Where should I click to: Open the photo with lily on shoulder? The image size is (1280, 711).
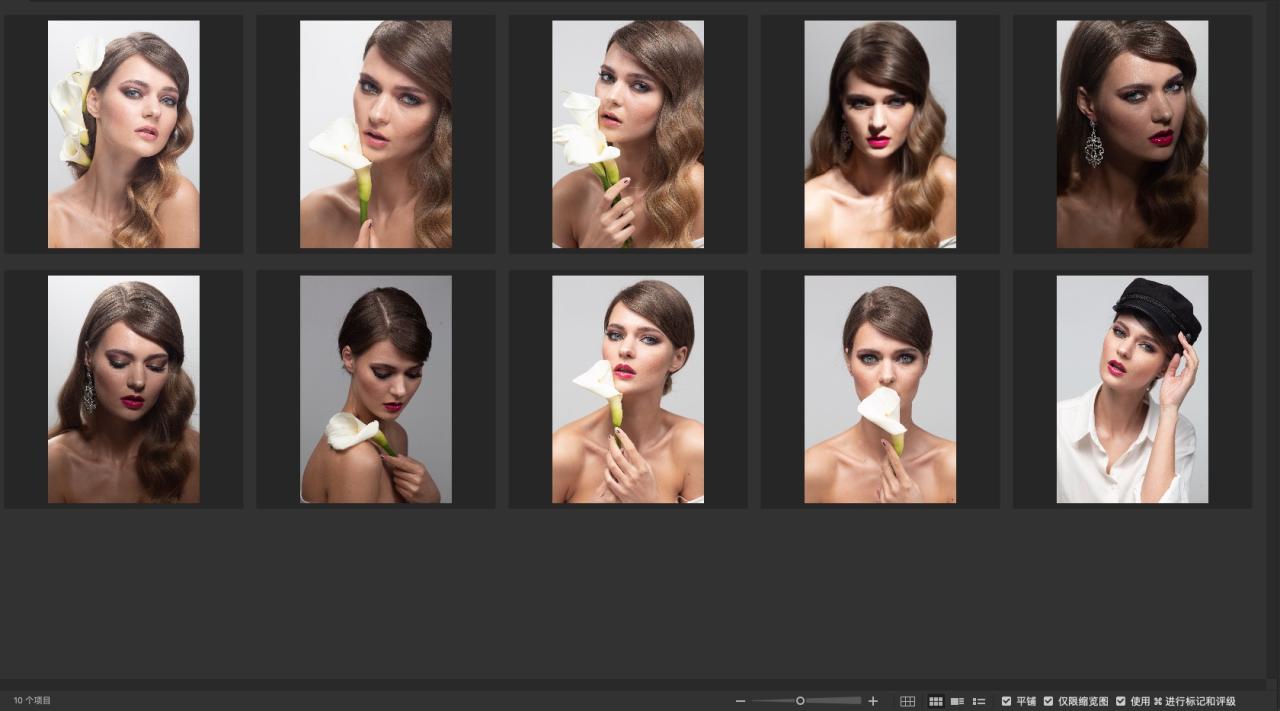[x=376, y=389]
